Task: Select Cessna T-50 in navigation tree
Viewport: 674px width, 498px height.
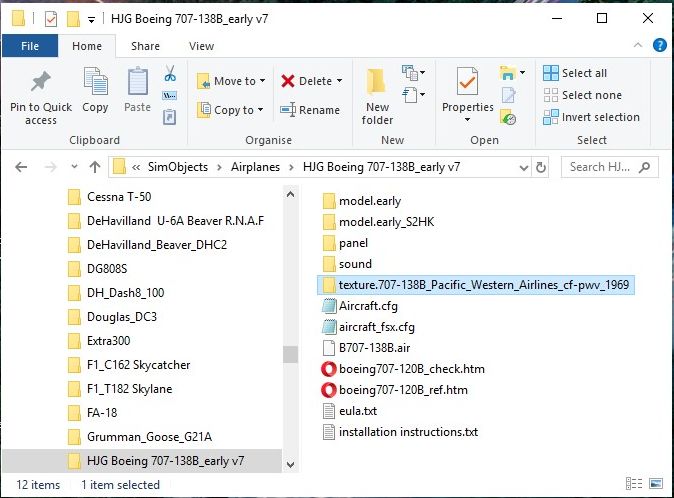Action: click(119, 197)
